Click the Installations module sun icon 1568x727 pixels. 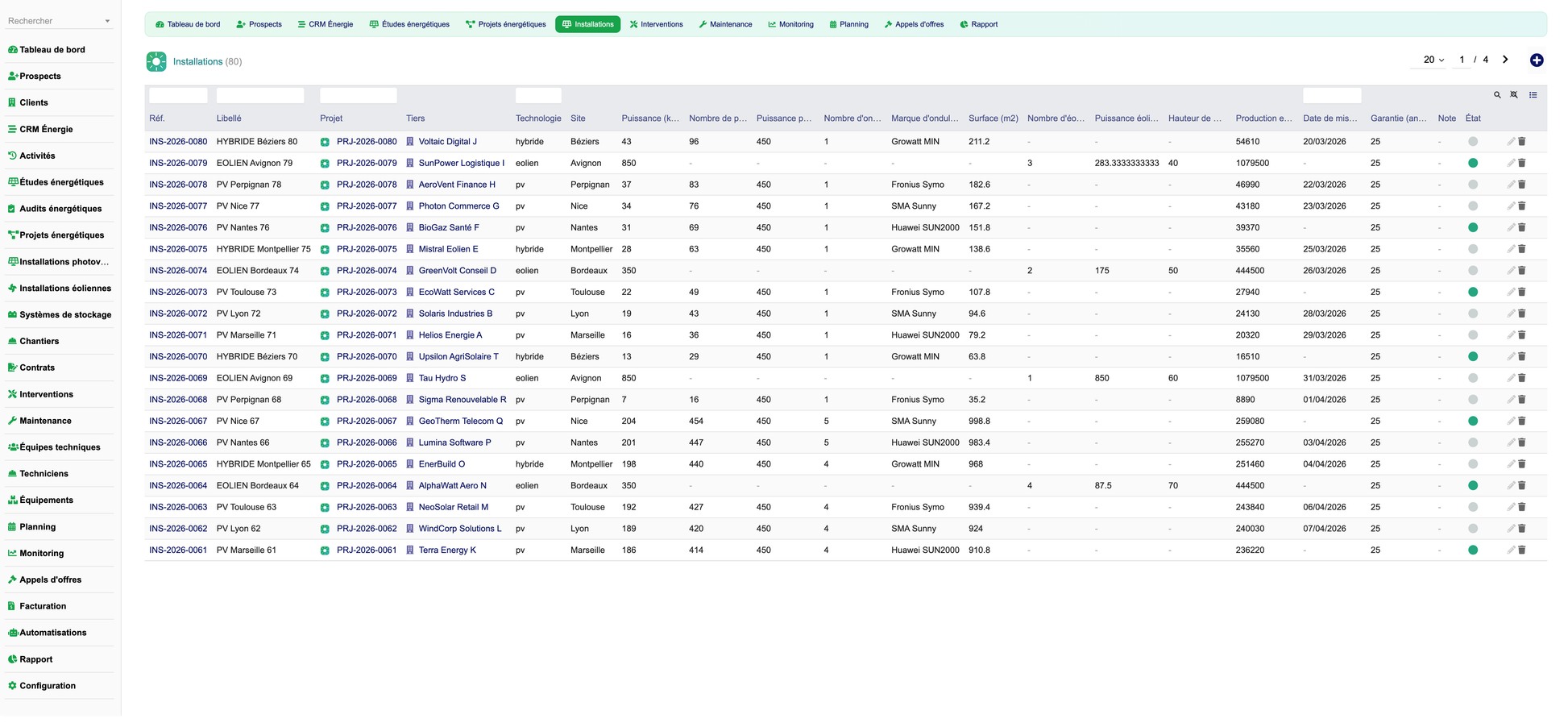[156, 61]
